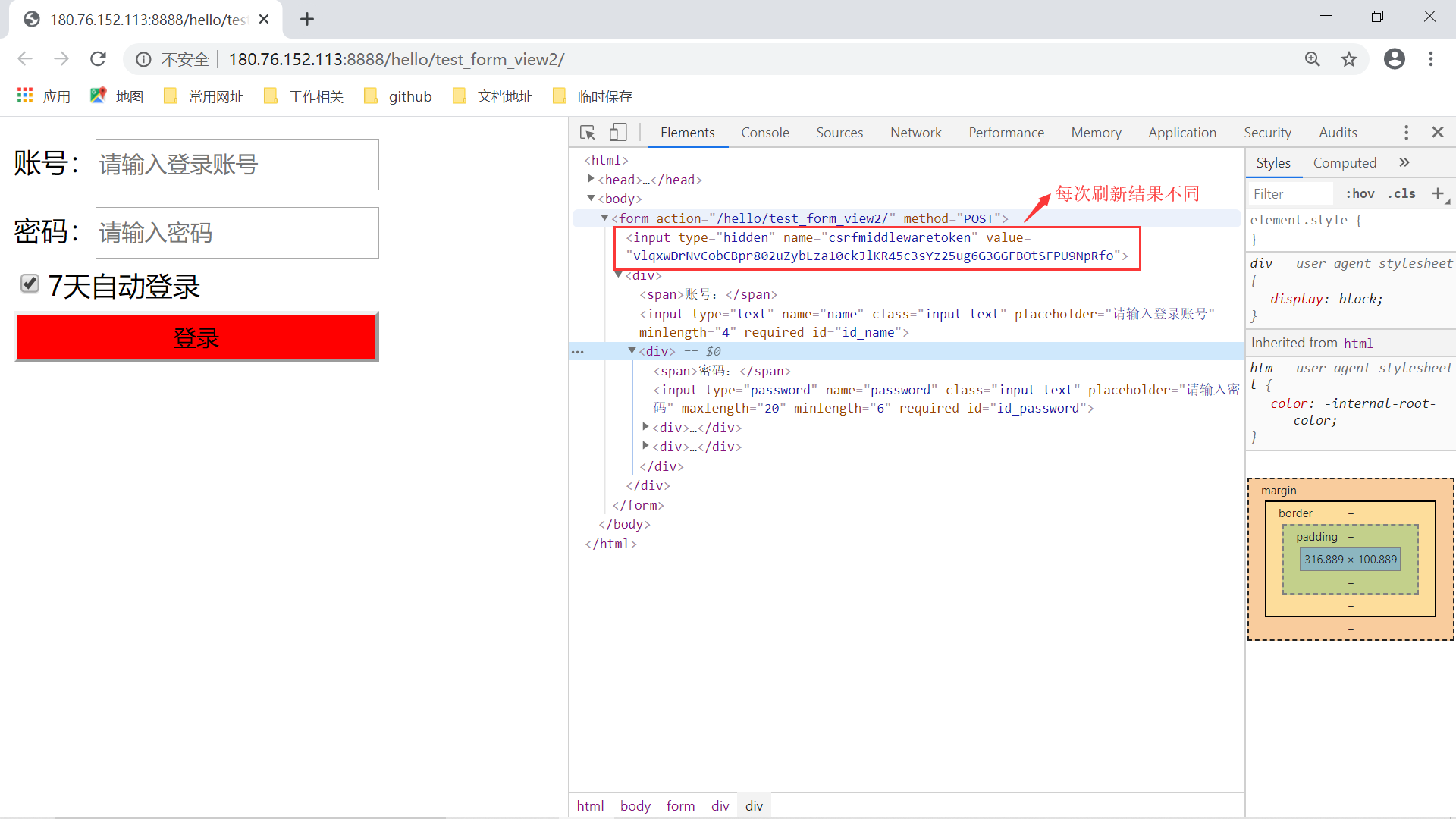Show more Styles pane tabs chevron
The image size is (1456, 819).
click(1404, 162)
